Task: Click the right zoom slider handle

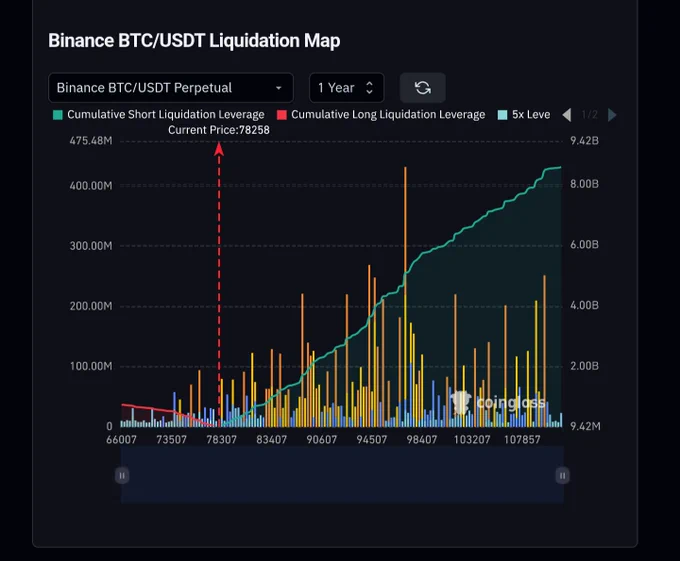Action: (562, 476)
